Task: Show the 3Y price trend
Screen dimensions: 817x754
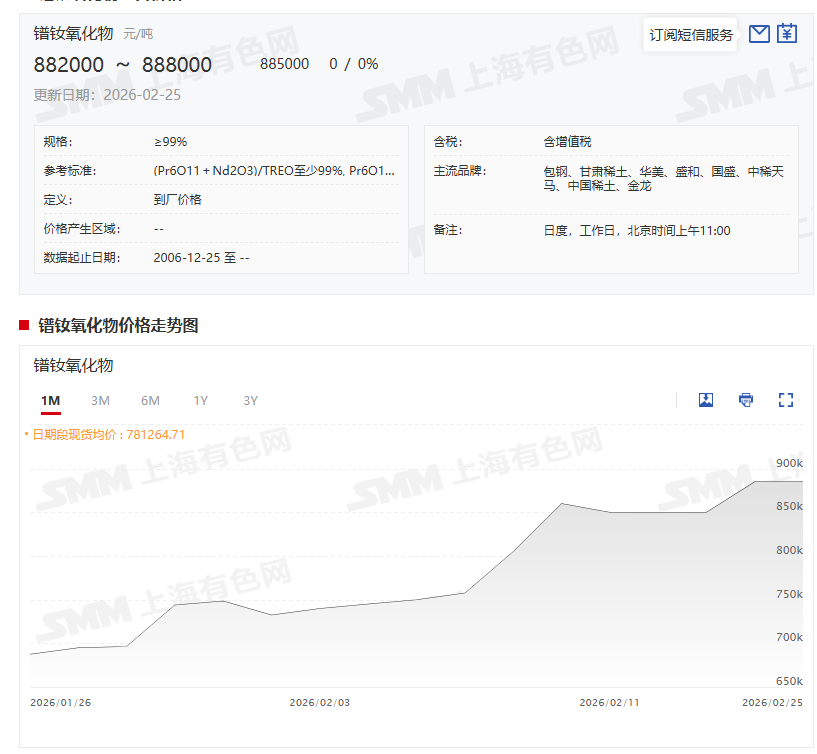Action: point(250,401)
